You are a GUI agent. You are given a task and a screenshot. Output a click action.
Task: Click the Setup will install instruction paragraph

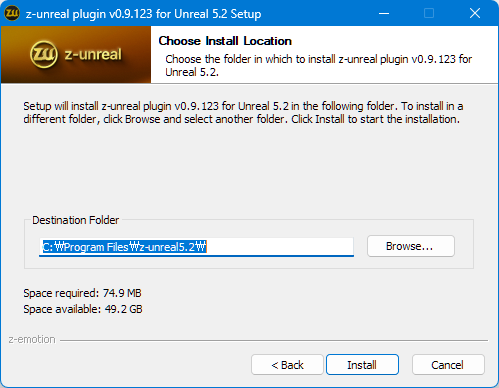click(x=243, y=112)
